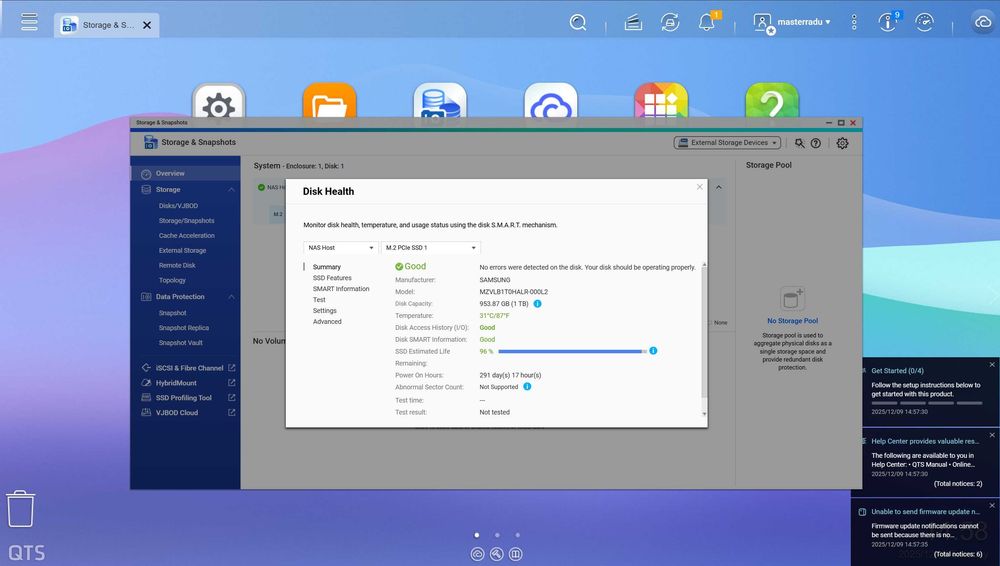The image size is (1000, 566).
Task: Open background tasks icon in top bar
Action: (x=633, y=23)
